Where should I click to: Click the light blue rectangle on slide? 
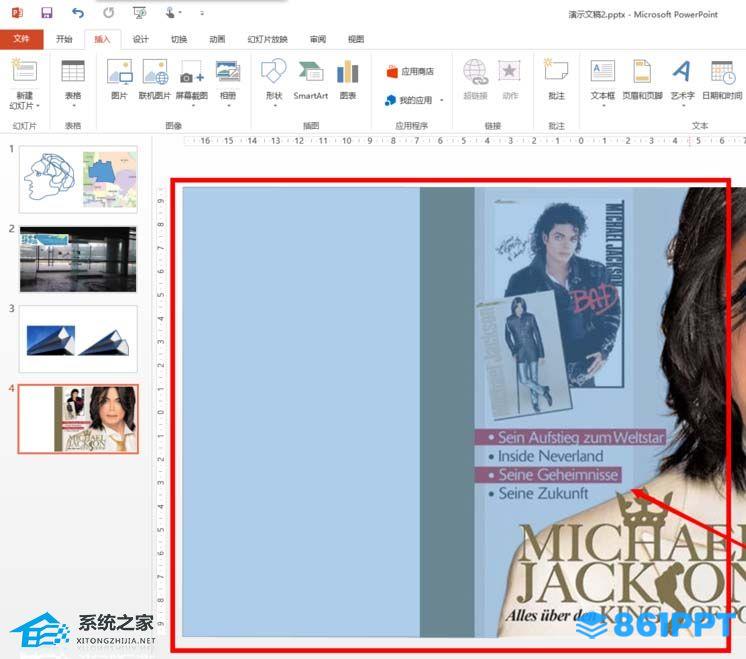click(x=301, y=412)
